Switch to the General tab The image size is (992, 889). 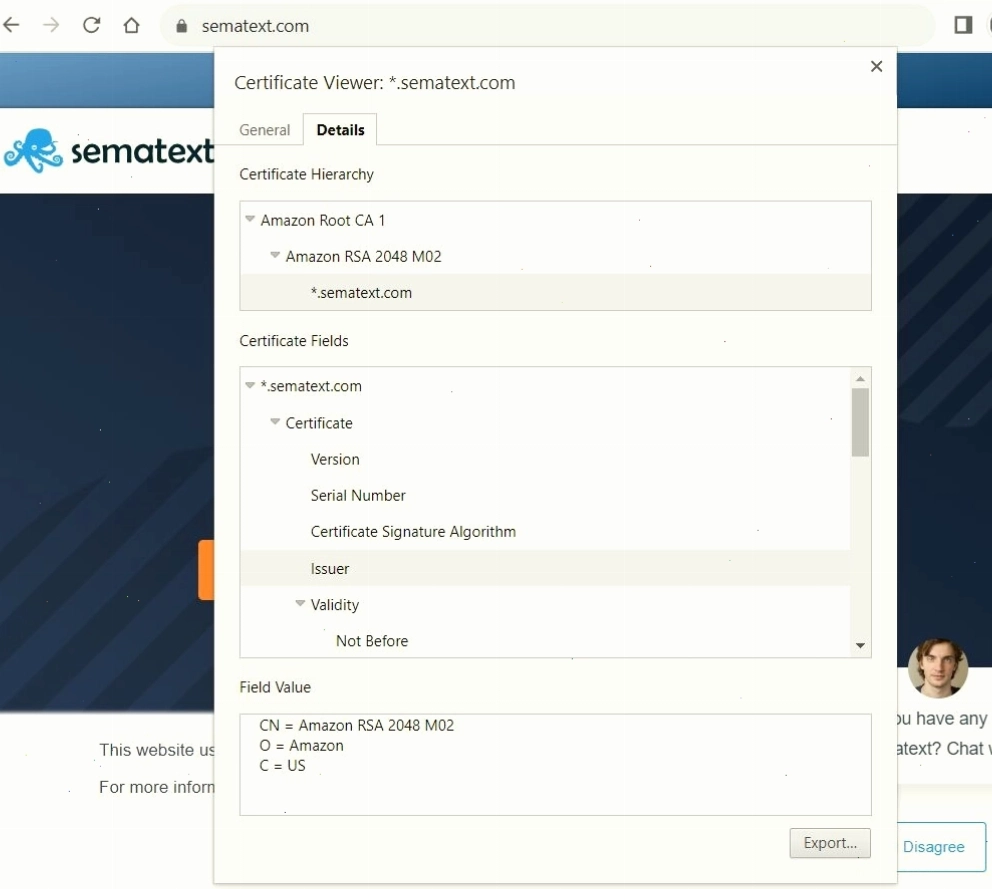click(264, 130)
